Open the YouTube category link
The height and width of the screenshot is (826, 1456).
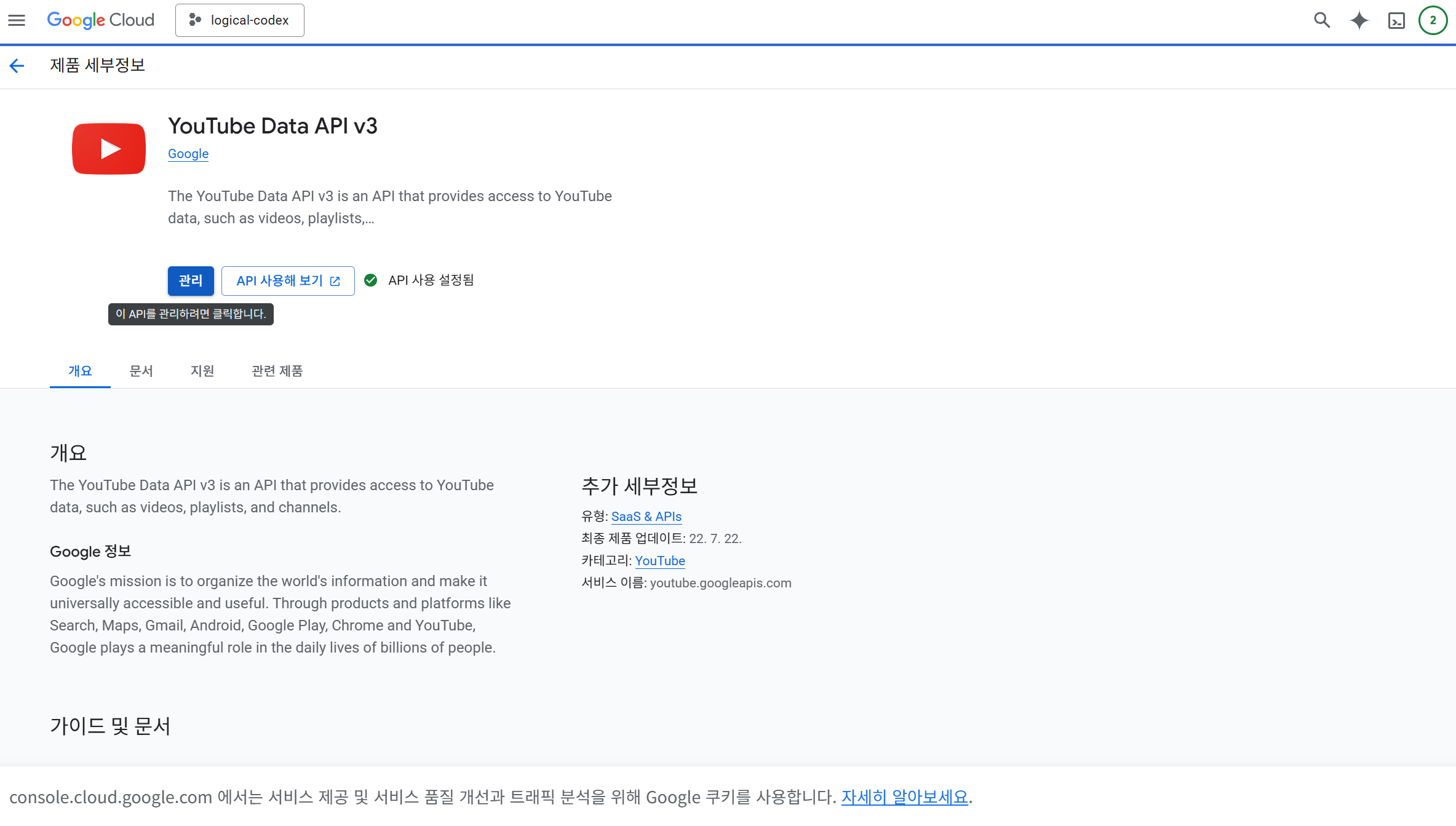pos(659,561)
